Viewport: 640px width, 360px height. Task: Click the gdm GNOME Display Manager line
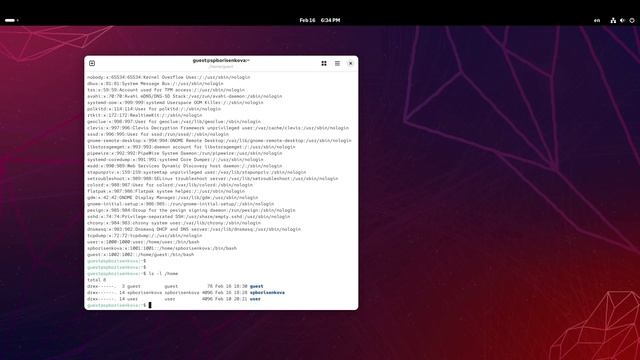(x=173, y=198)
